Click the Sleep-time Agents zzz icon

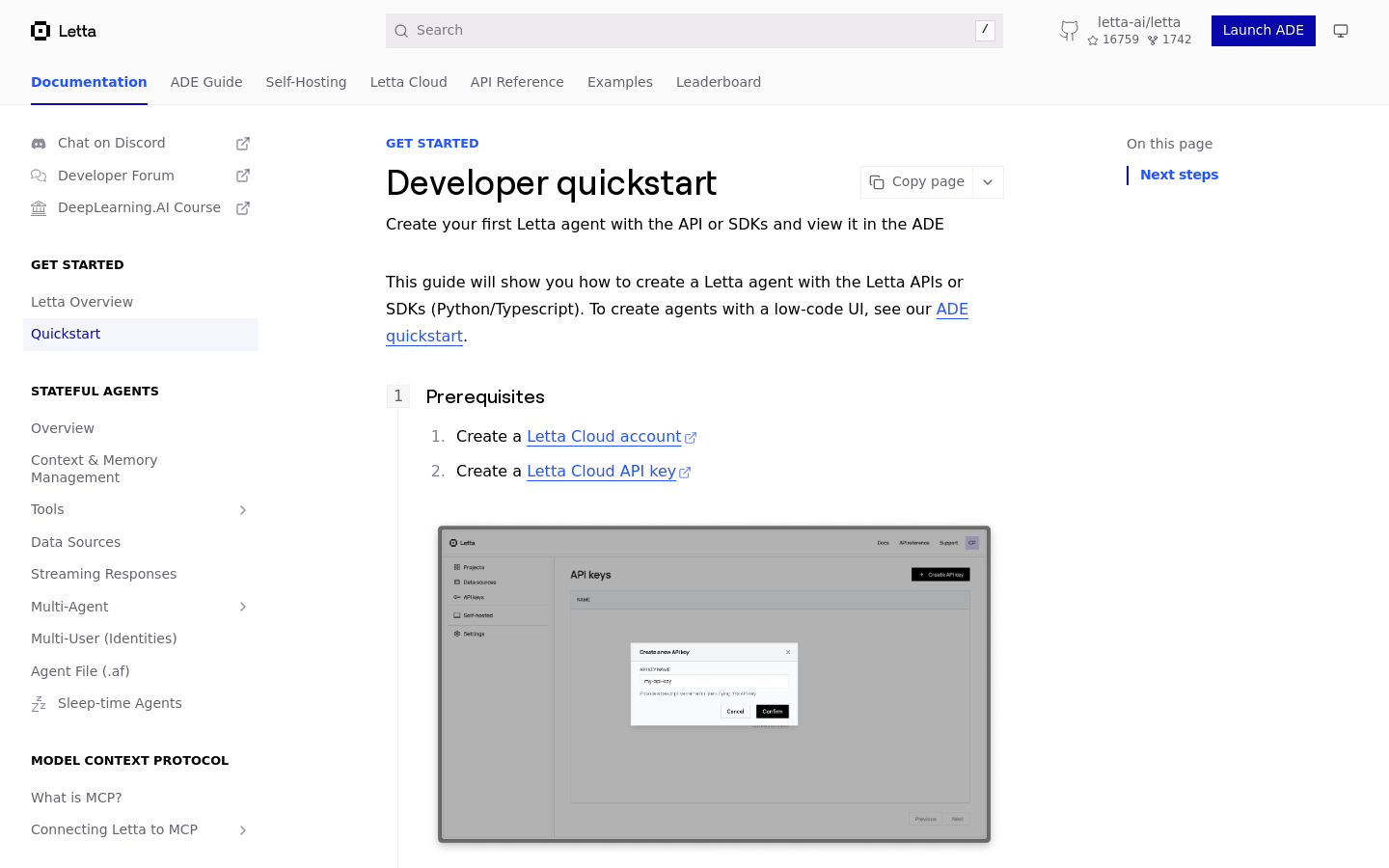(39, 704)
